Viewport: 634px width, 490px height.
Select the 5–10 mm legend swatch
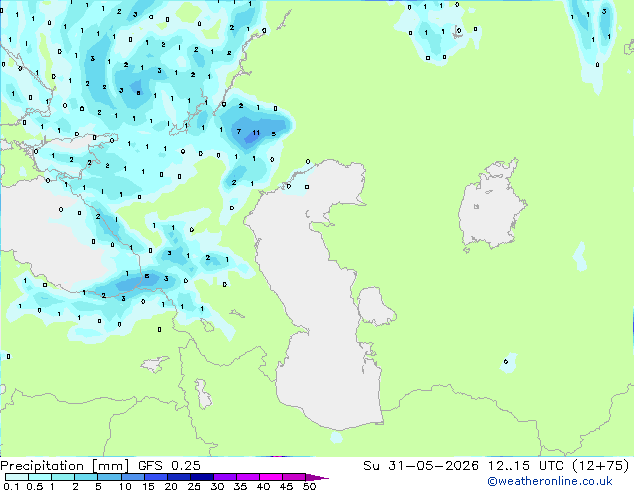pos(109,477)
